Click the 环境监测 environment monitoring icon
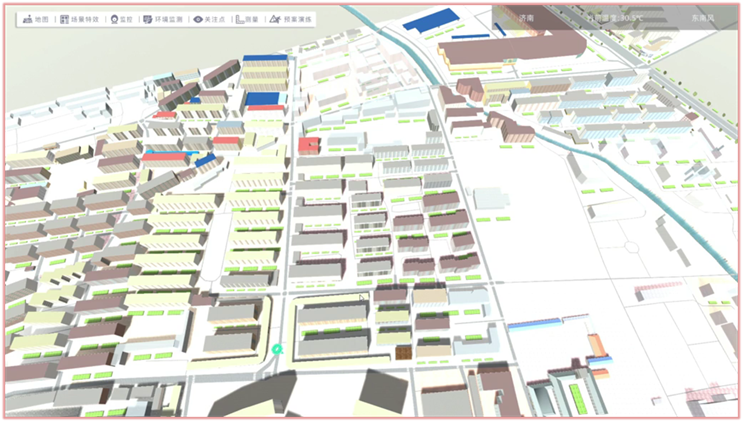This screenshot has height=422, width=743. (148, 19)
